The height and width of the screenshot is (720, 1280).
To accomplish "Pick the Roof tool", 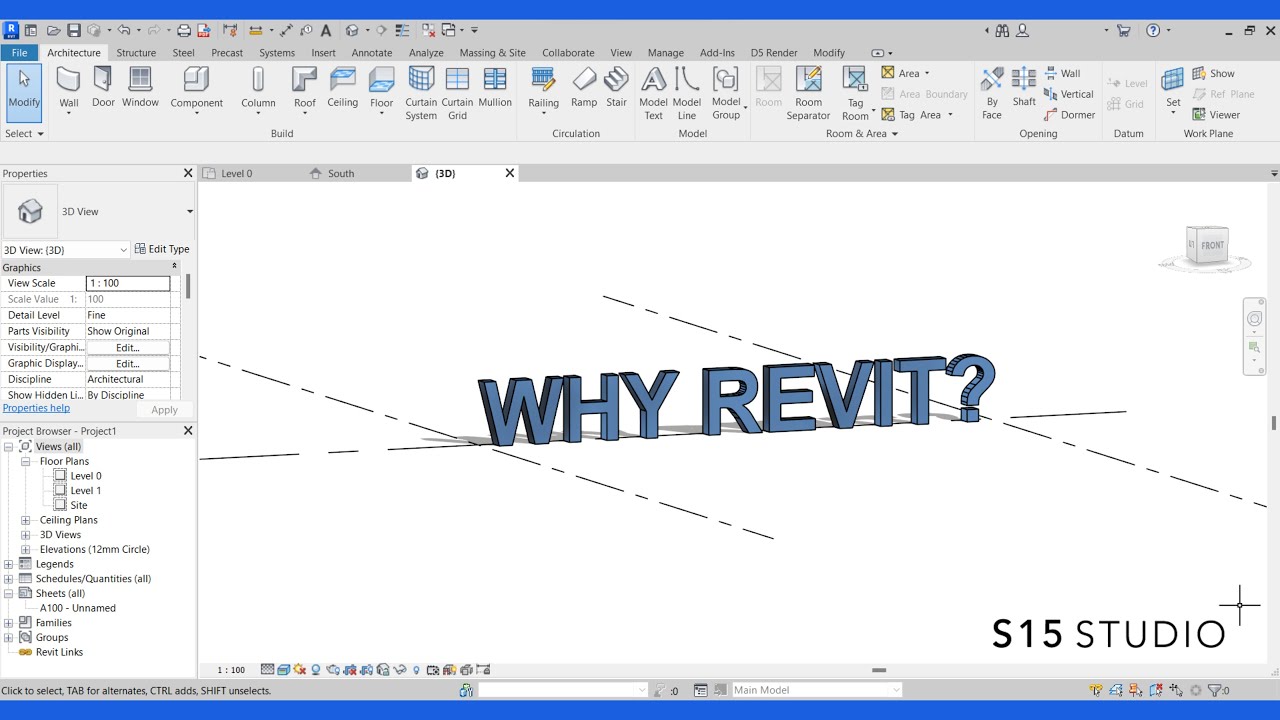I will pos(304,90).
